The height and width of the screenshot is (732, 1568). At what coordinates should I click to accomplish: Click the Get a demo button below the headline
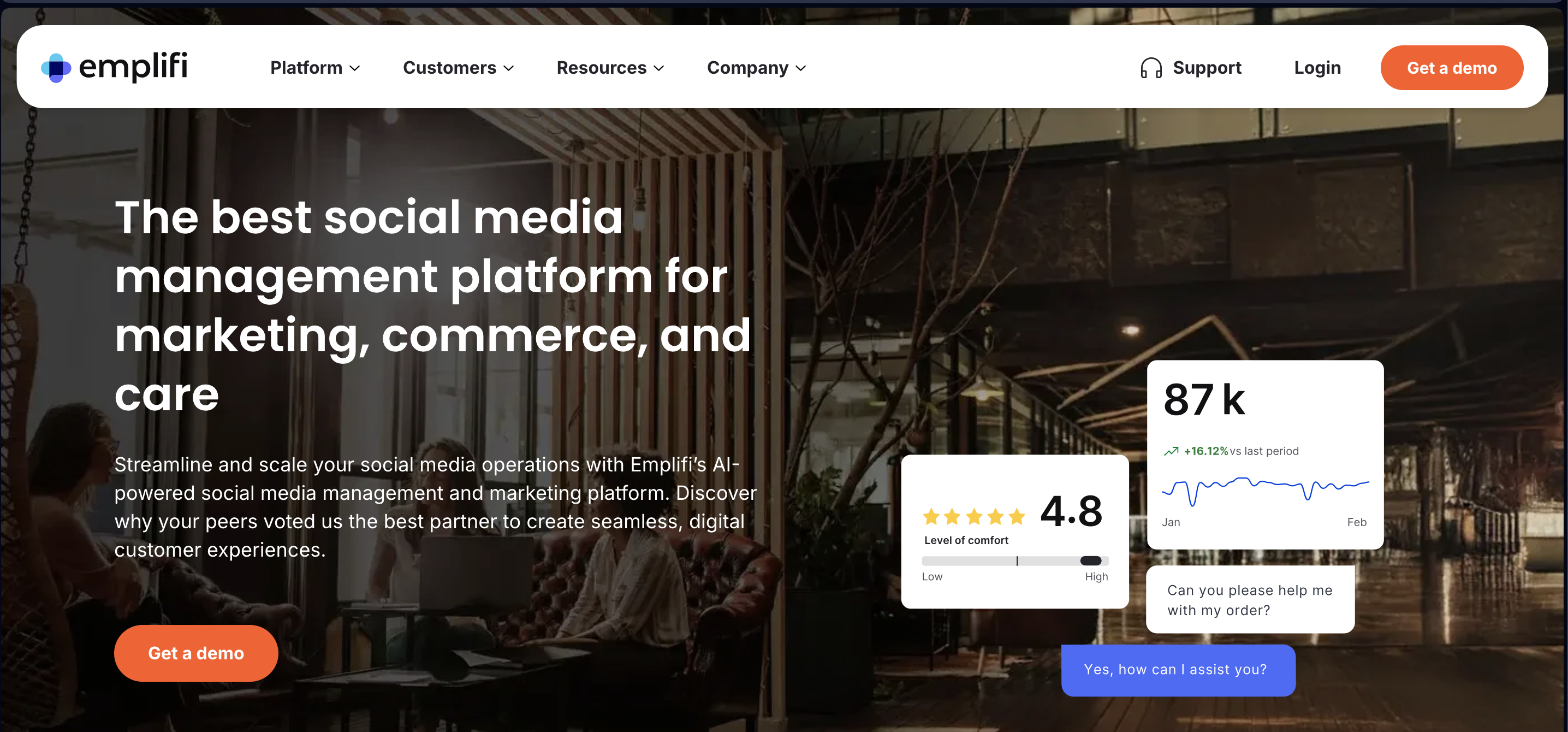pyautogui.click(x=196, y=653)
